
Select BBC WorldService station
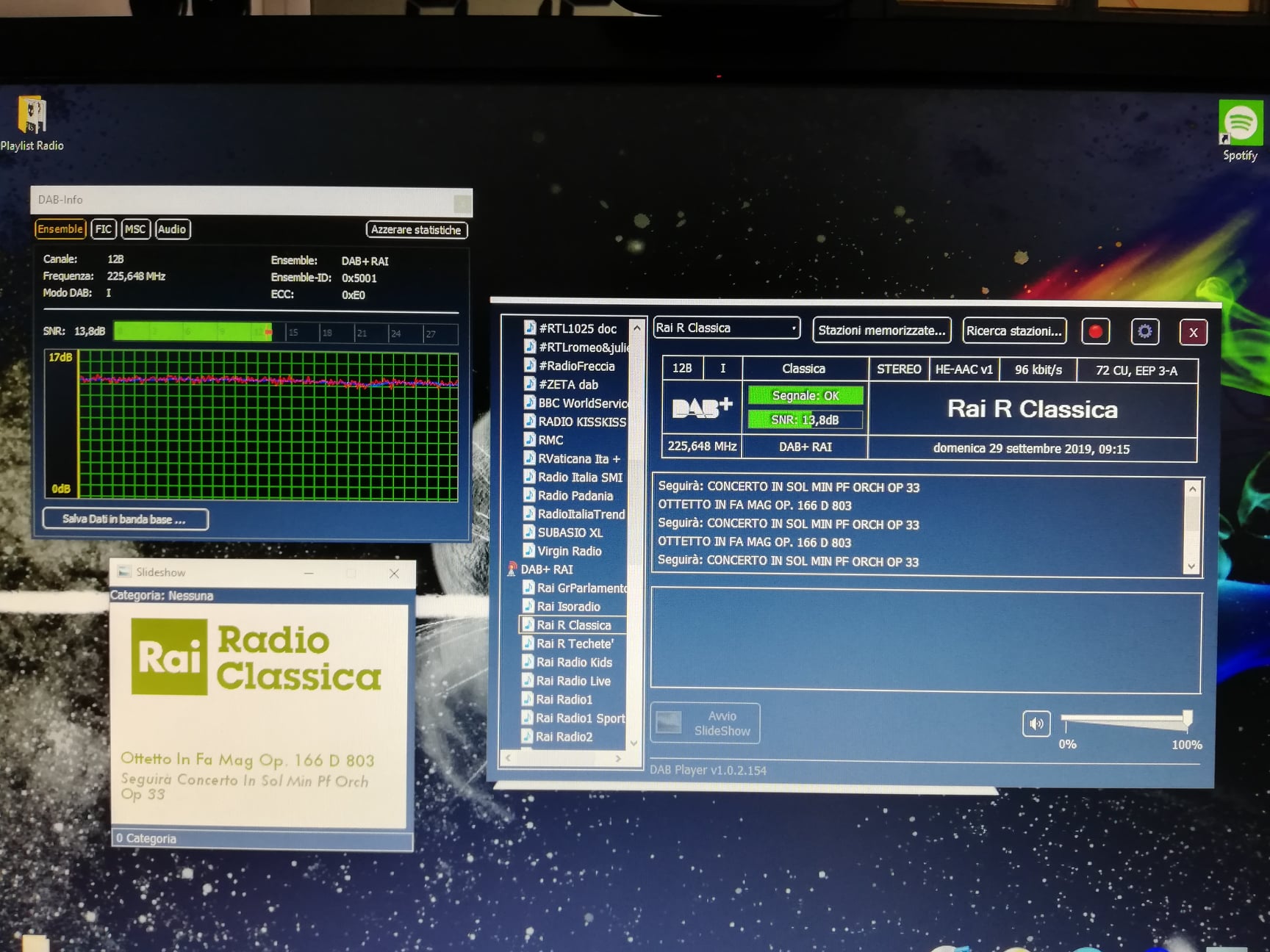pos(575,403)
